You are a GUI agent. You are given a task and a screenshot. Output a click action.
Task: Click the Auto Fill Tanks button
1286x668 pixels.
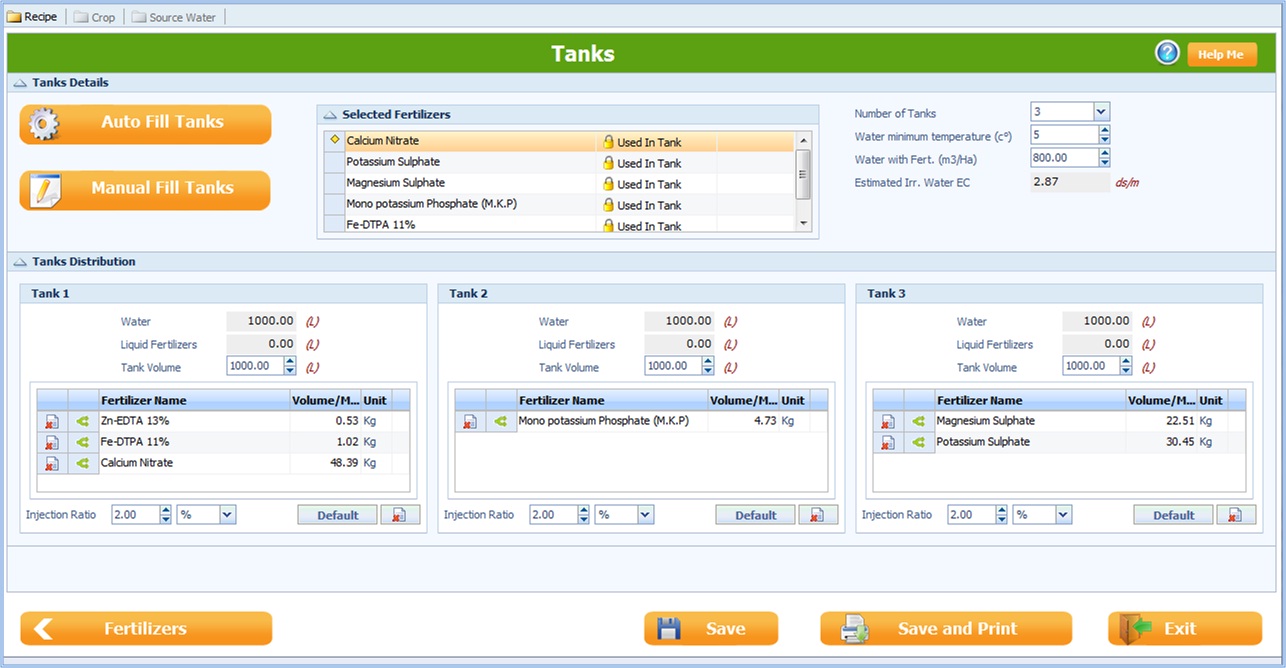coord(145,124)
